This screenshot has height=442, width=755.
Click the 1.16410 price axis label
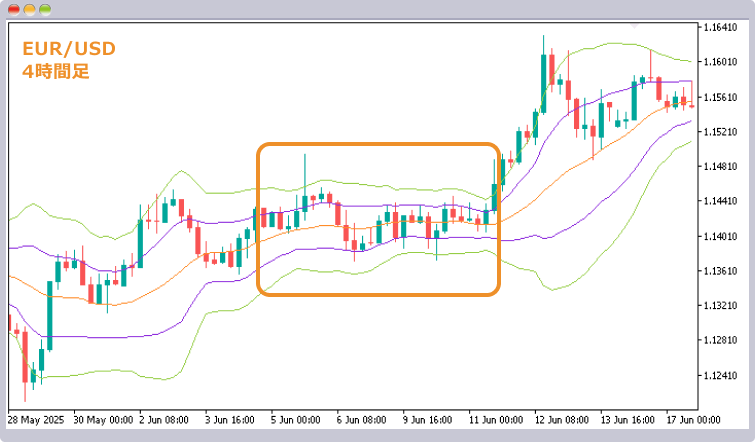point(721,27)
